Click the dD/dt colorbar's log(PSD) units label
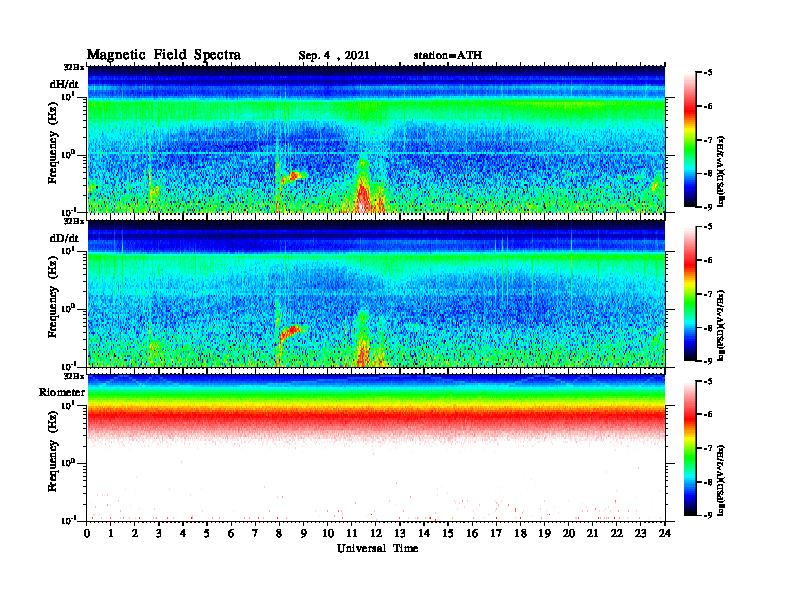The height and width of the screenshot is (612, 792). [x=721, y=325]
